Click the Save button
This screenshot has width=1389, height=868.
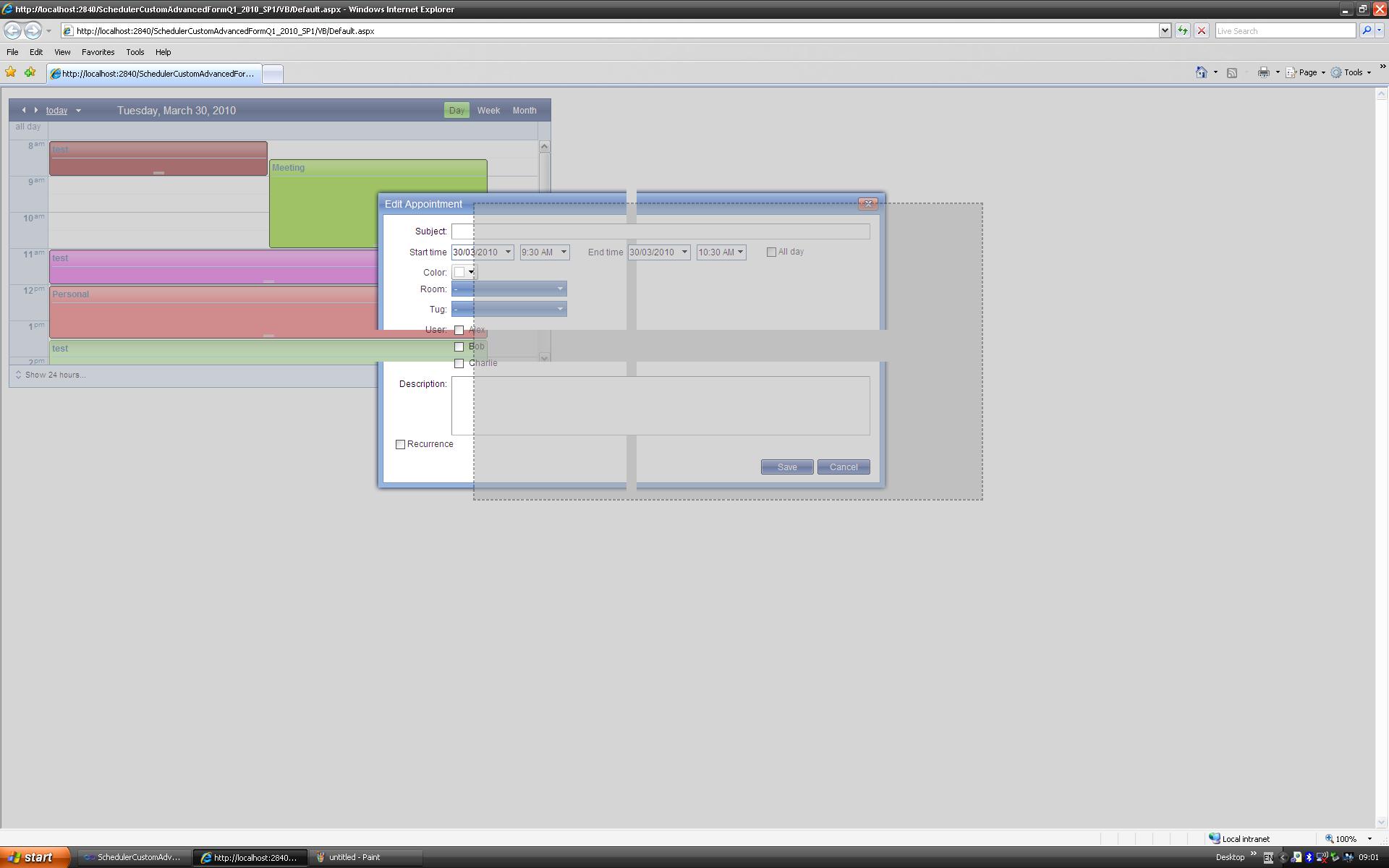786,467
